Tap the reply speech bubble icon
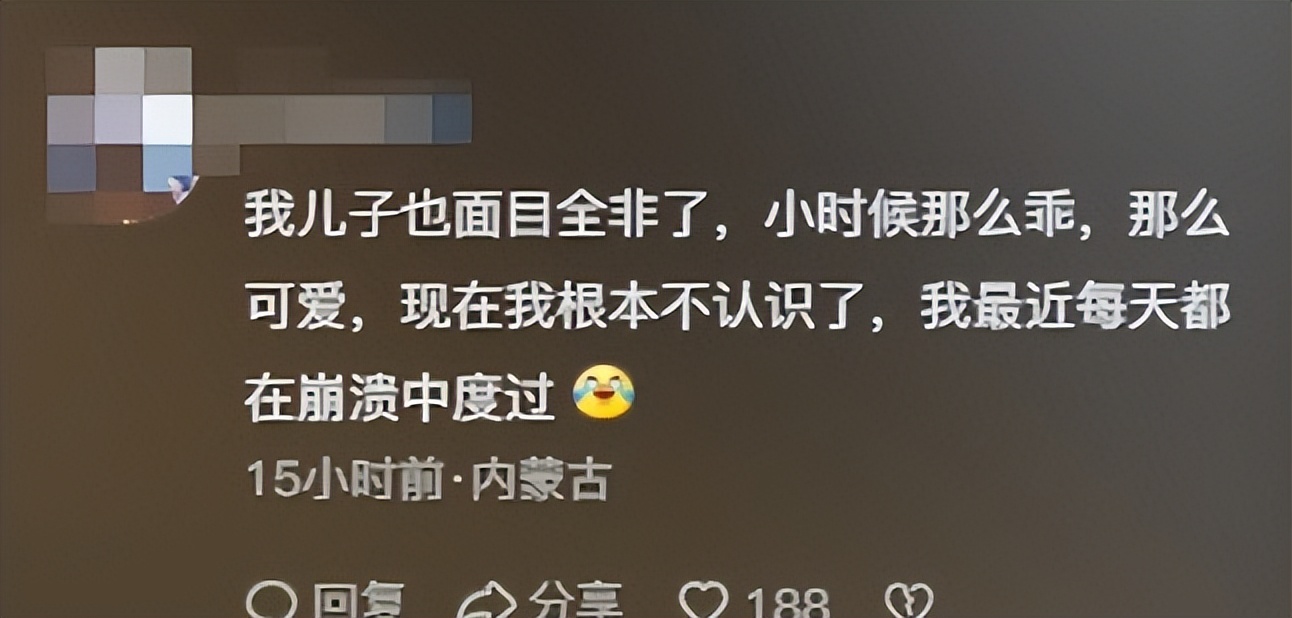 (x=272, y=603)
